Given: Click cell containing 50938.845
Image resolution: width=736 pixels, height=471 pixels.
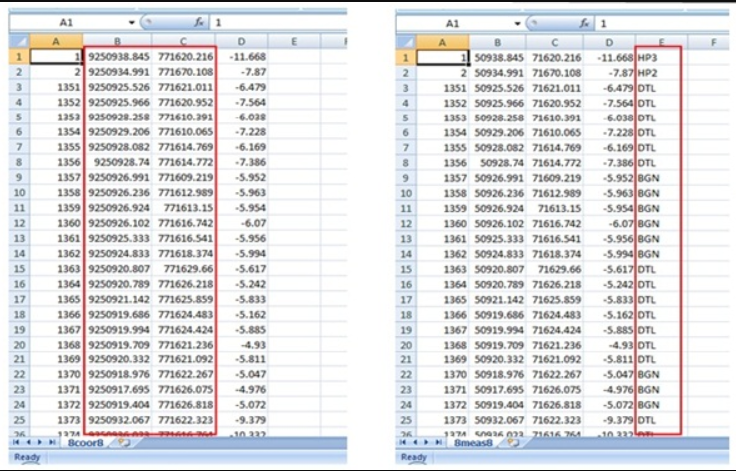Looking at the screenshot, I should (498, 58).
